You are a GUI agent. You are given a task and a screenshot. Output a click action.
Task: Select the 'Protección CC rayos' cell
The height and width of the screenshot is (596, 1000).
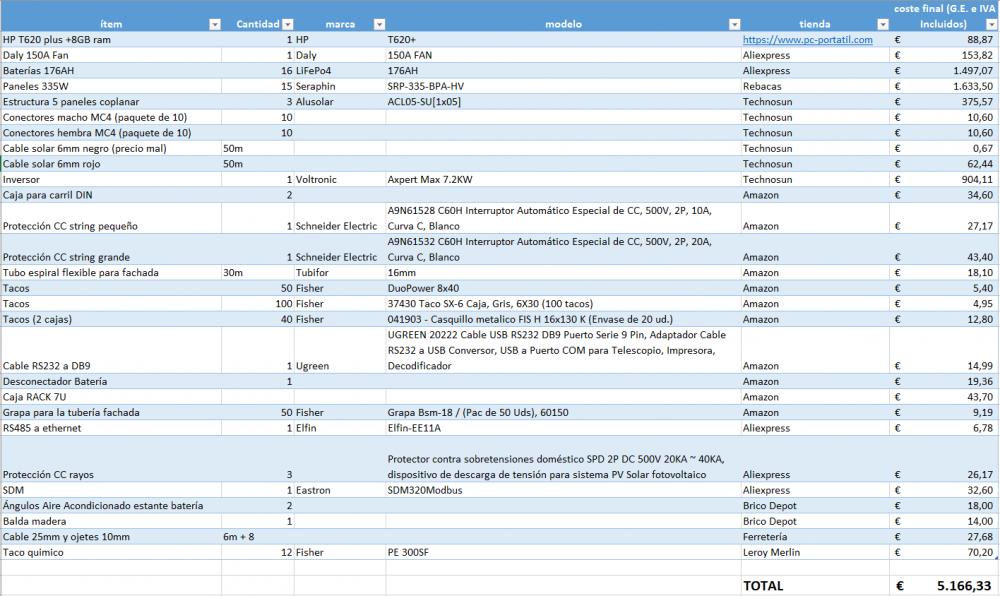[112, 459]
